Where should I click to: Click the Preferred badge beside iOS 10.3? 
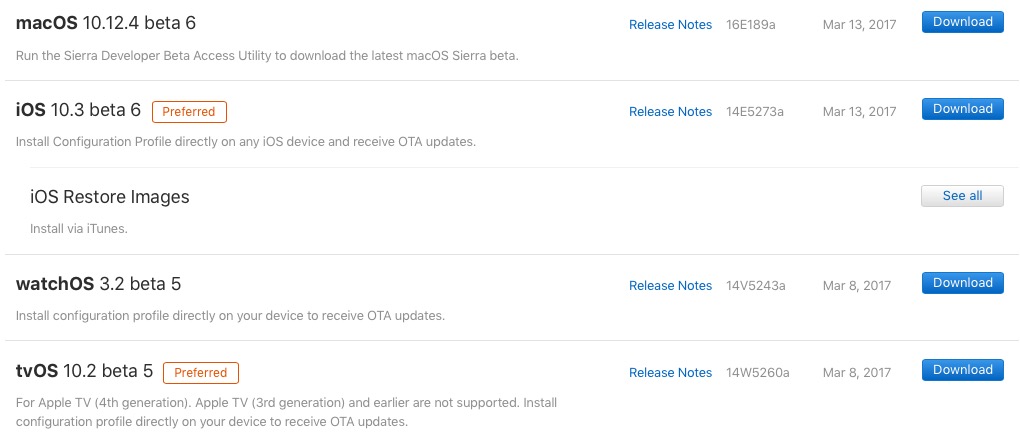190,111
